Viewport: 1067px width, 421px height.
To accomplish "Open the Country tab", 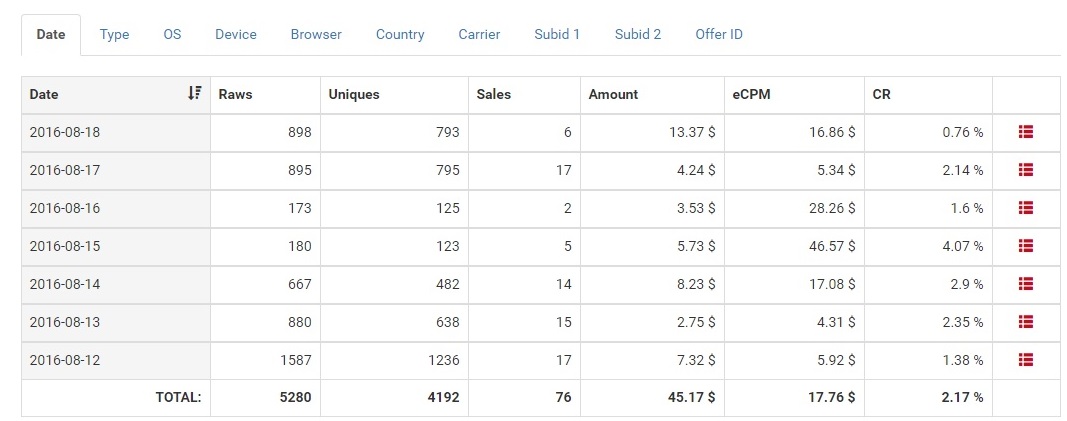I will tap(400, 34).
